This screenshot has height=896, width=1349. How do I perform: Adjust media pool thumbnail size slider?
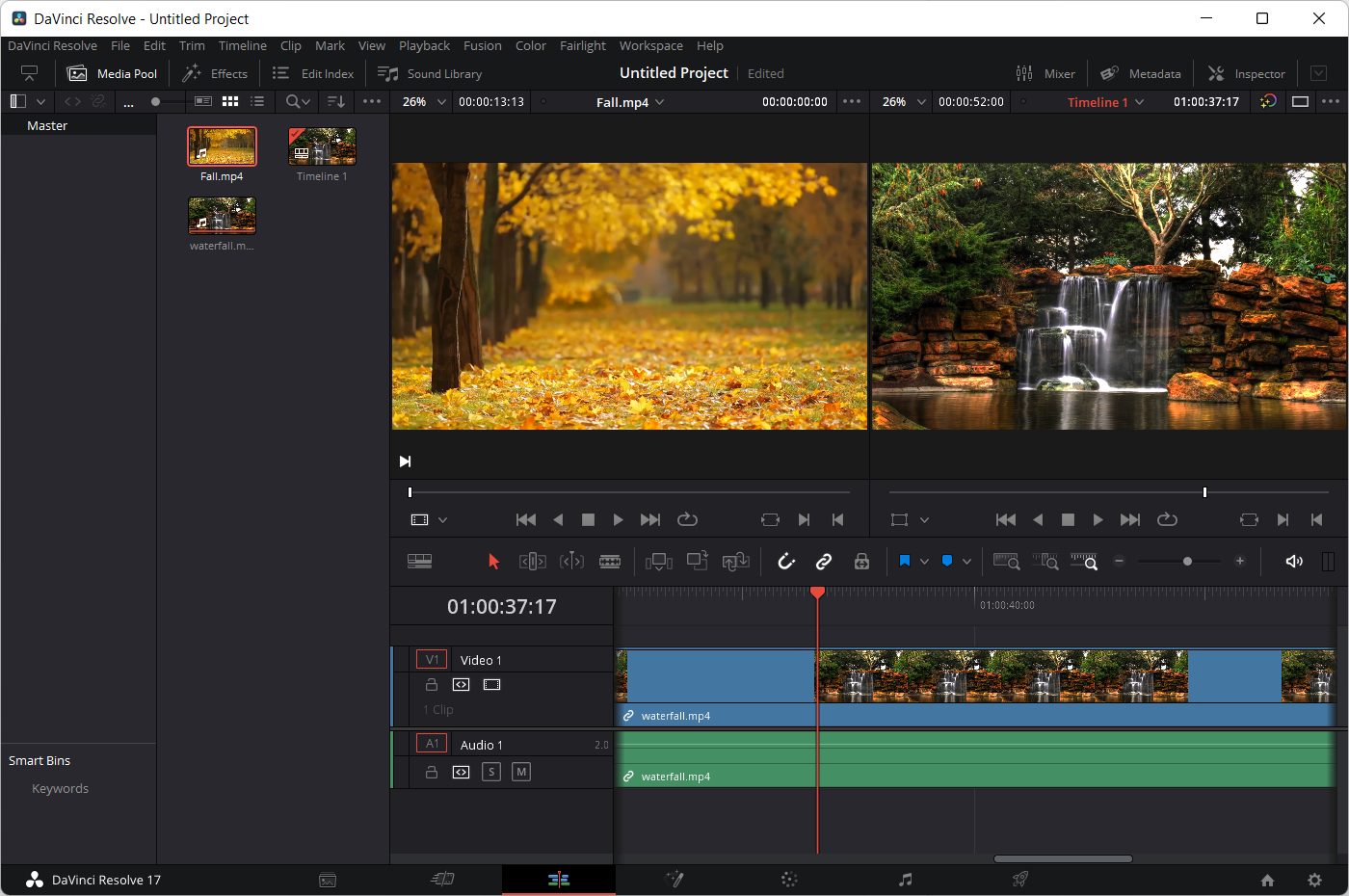coord(155,101)
